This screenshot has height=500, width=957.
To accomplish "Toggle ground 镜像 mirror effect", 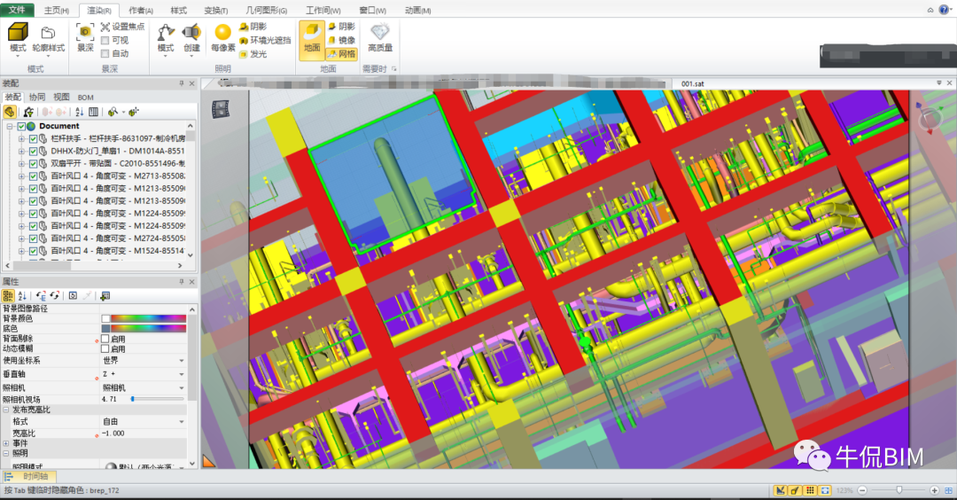I will [341, 40].
